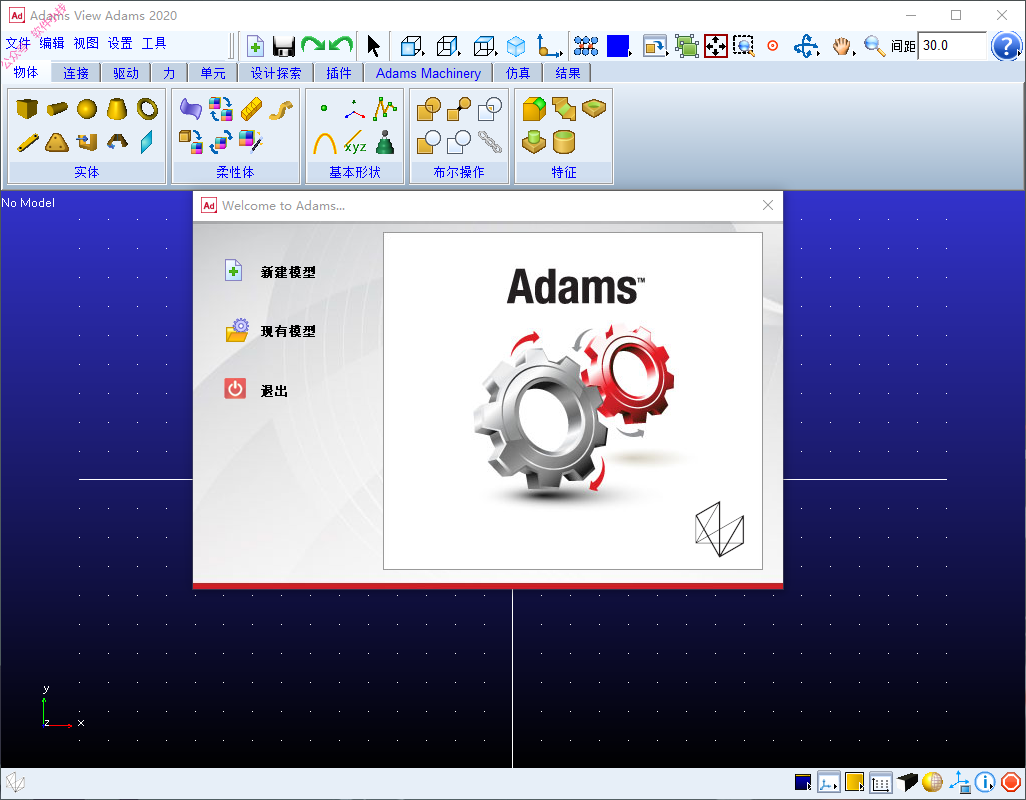Choose the triangular plate solid tool
The height and width of the screenshot is (800, 1026).
pos(57,142)
